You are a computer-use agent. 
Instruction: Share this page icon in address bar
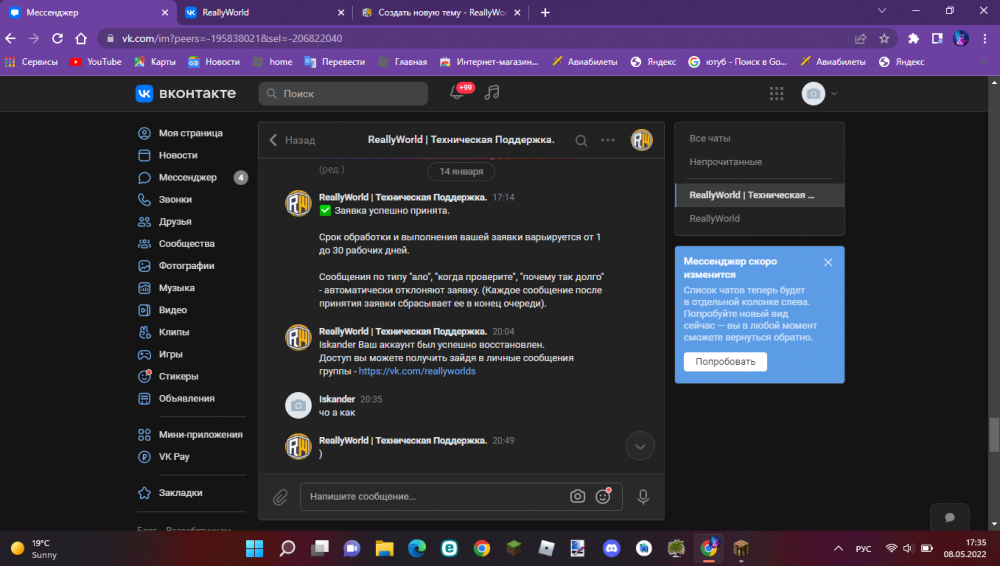coord(860,38)
